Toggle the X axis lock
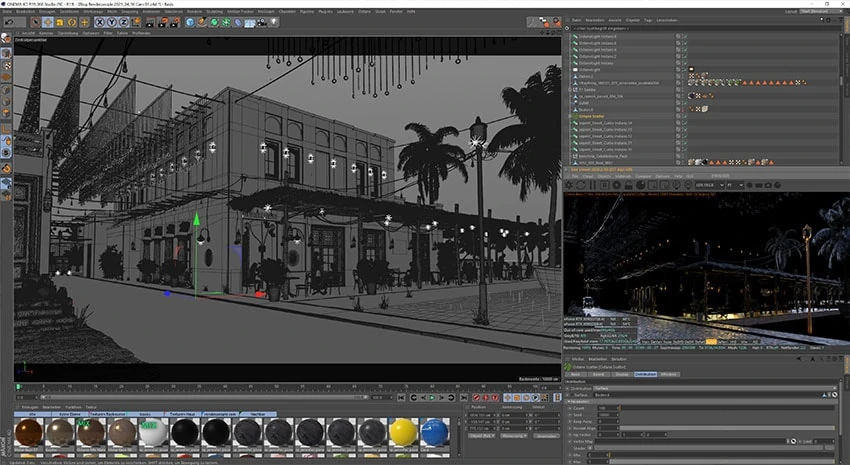 99,22
